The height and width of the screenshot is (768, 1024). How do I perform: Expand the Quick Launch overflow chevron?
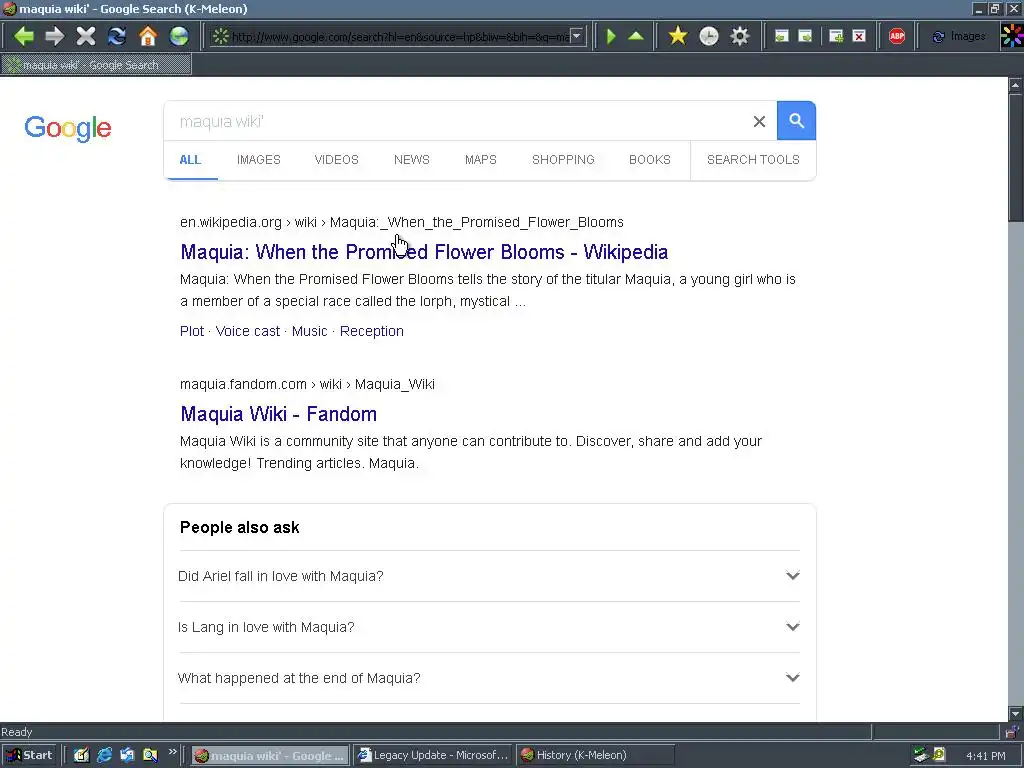pyautogui.click(x=172, y=752)
